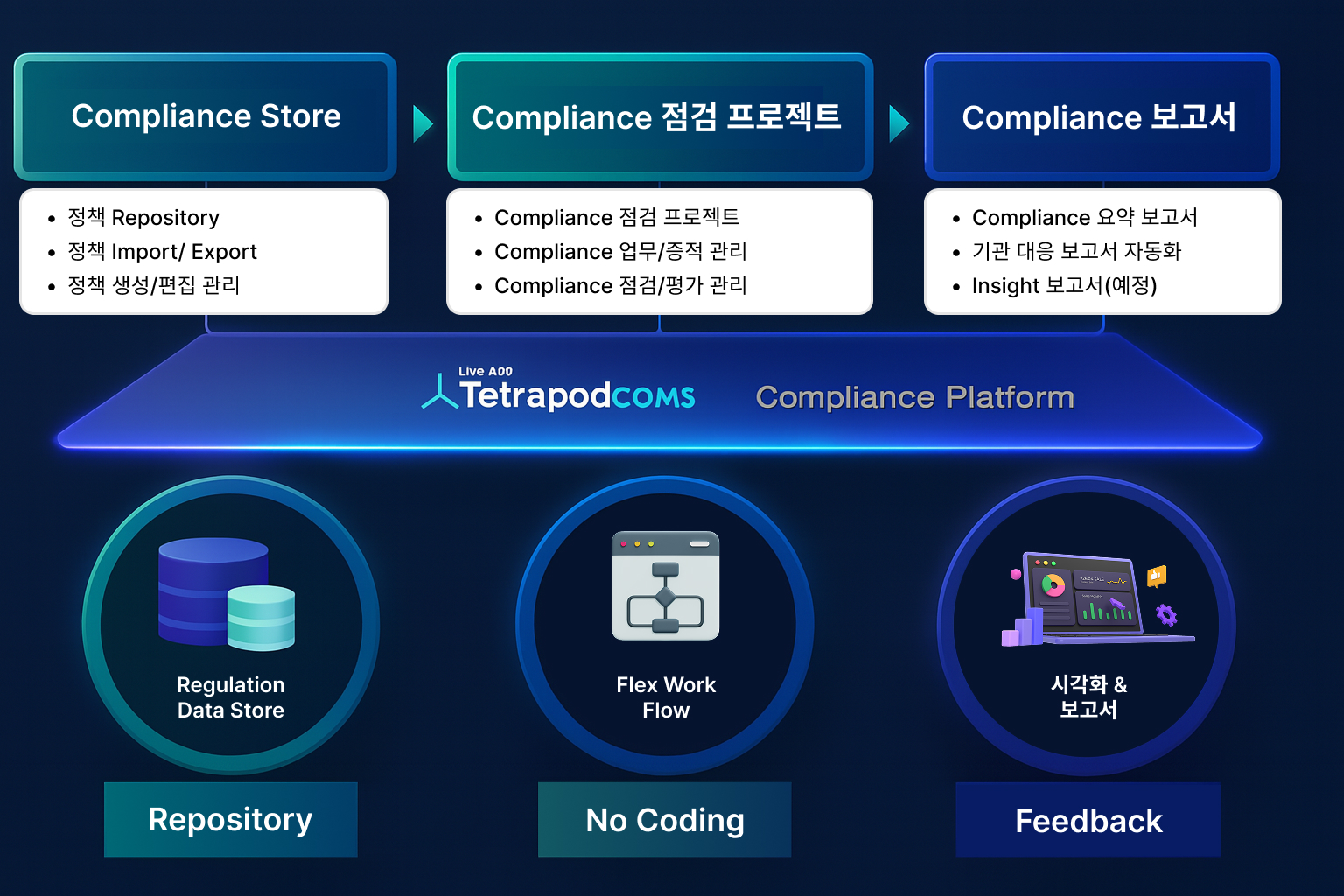The image size is (1344, 896).
Task: Click the 기관 대응 보고서 자동화 bullet item
Action: pos(1067,251)
